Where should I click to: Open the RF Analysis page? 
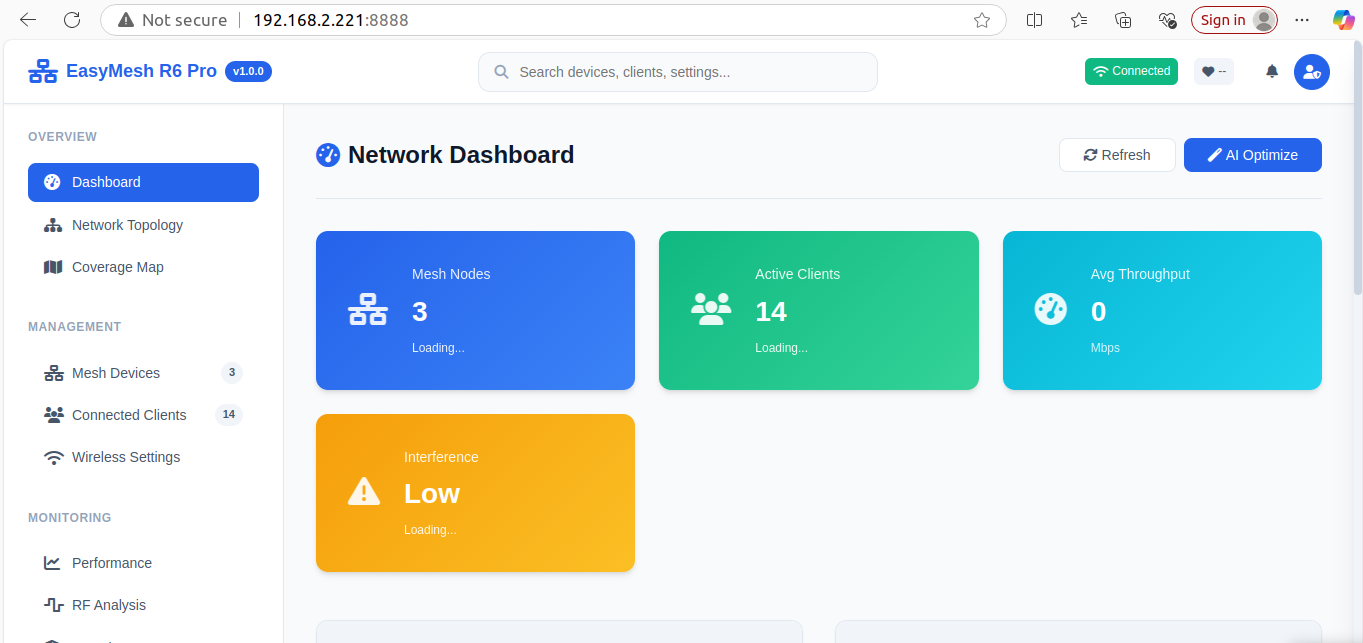tap(109, 605)
